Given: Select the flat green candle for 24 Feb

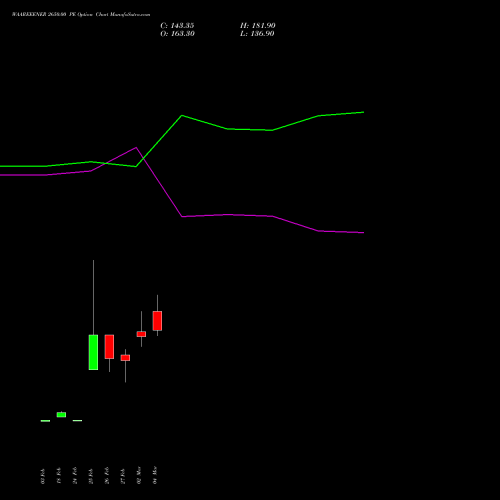Looking at the screenshot, I should tap(77, 421).
